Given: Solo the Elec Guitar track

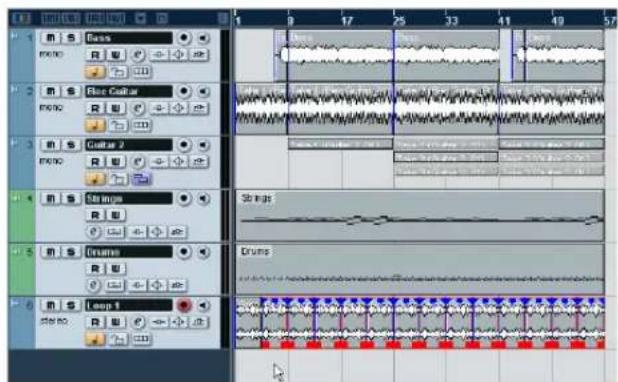Looking at the screenshot, I should tap(71, 92).
